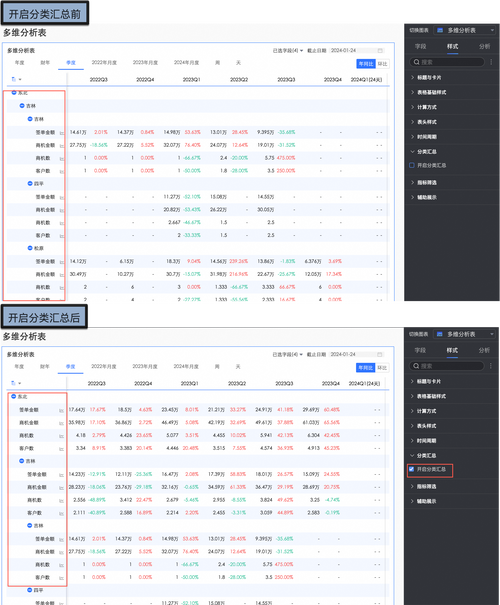The image size is (500, 605).
Task: Click 2023Q1 column header in upper table
Action: click(x=191, y=79)
